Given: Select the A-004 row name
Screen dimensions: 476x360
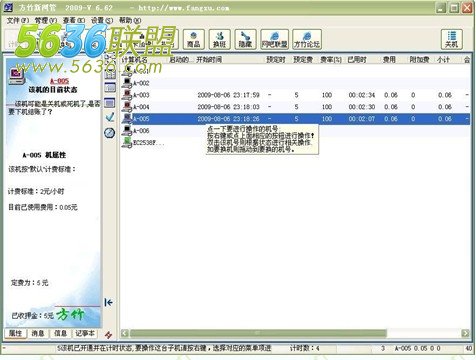Looking at the screenshot, I should (141, 107).
